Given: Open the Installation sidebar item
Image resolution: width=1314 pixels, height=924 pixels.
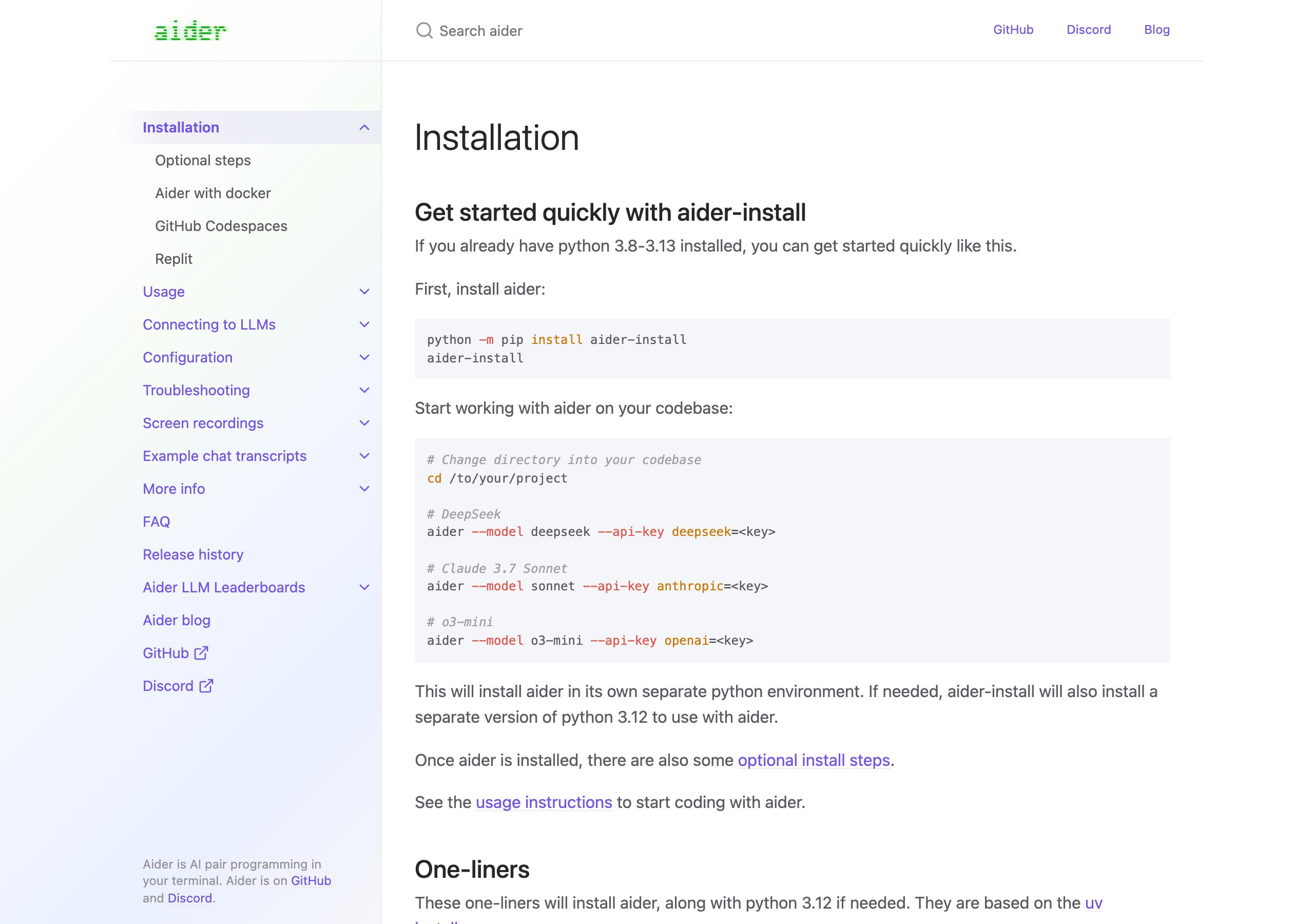Looking at the screenshot, I should [181, 127].
